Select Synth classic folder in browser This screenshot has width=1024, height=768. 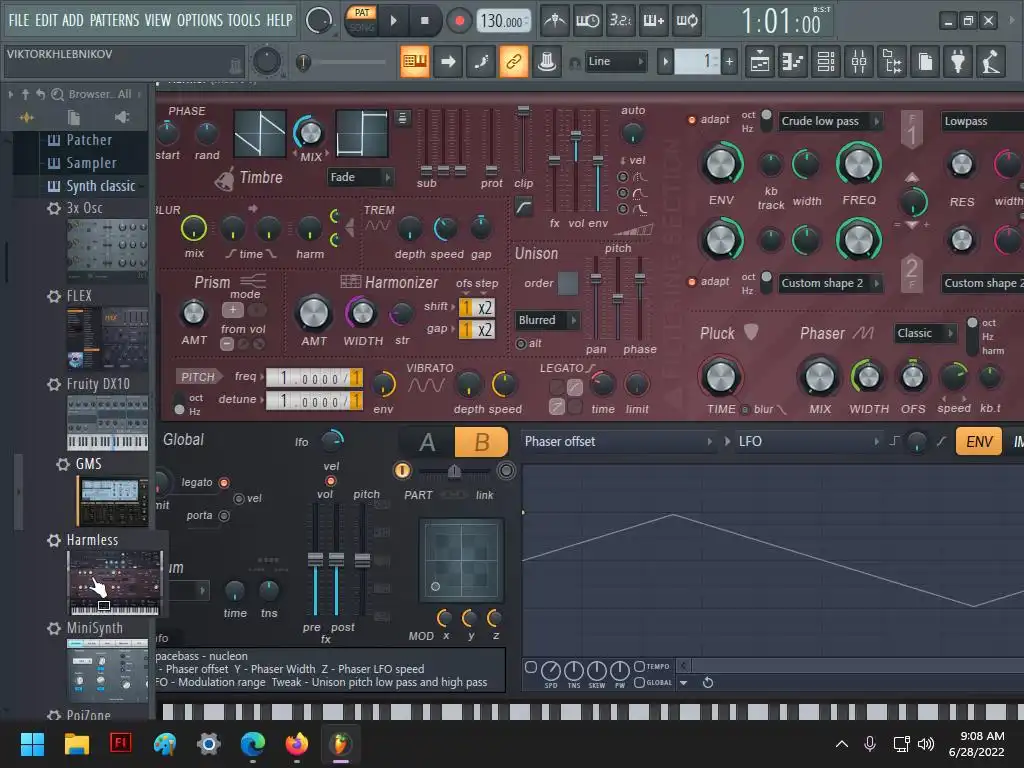pyautogui.click(x=101, y=185)
